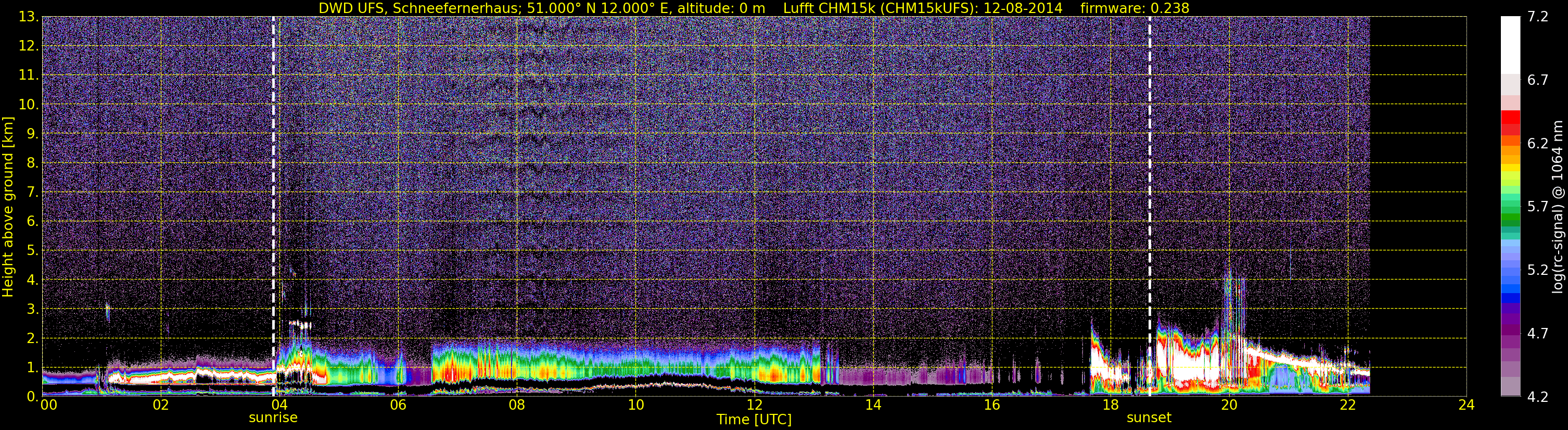Click time-axis tick label "02"
Screen dimensions: 1568x430
(x=161, y=406)
